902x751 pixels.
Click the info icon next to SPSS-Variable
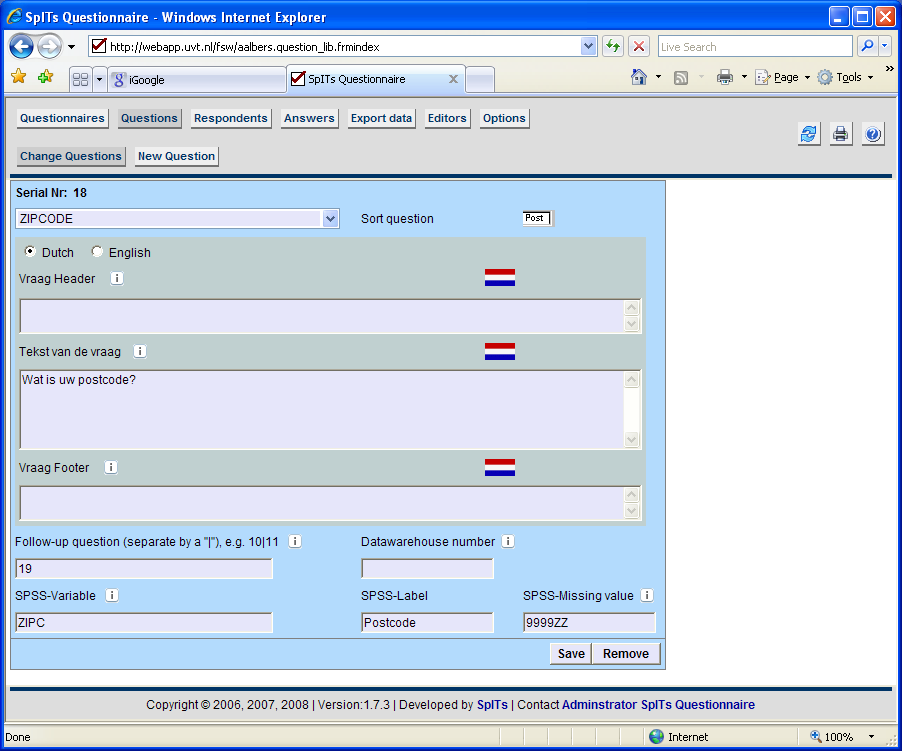112,595
